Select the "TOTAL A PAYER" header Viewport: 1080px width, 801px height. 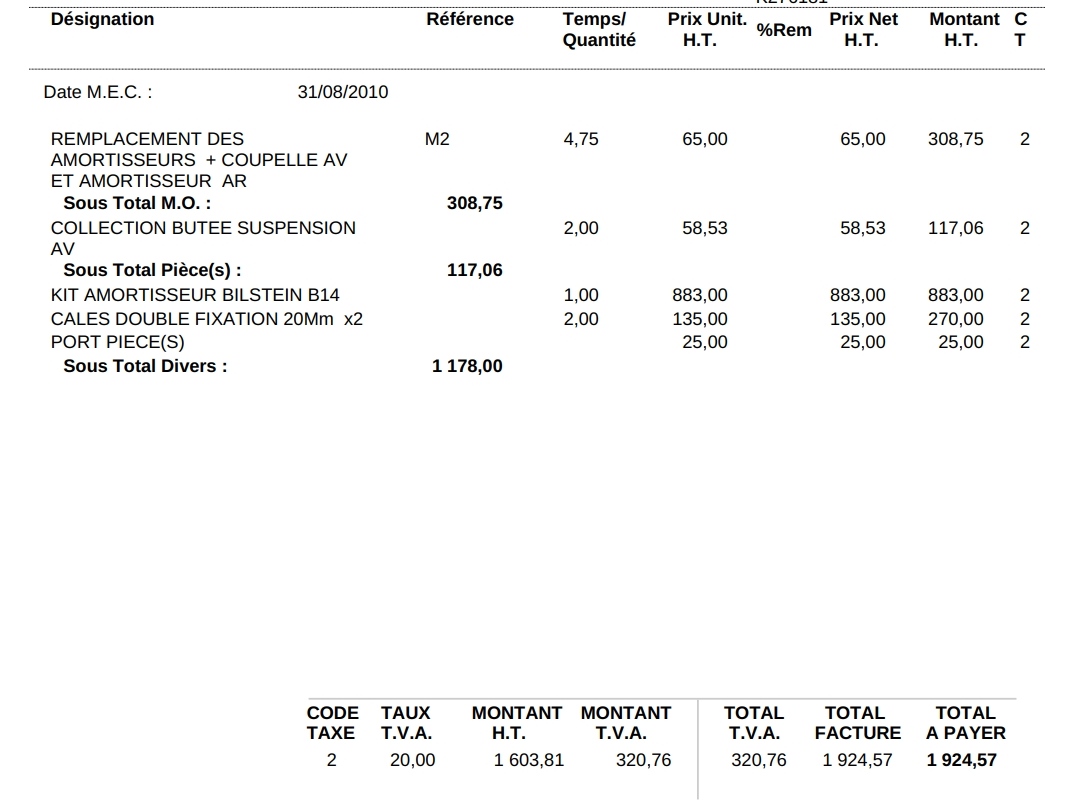click(966, 723)
